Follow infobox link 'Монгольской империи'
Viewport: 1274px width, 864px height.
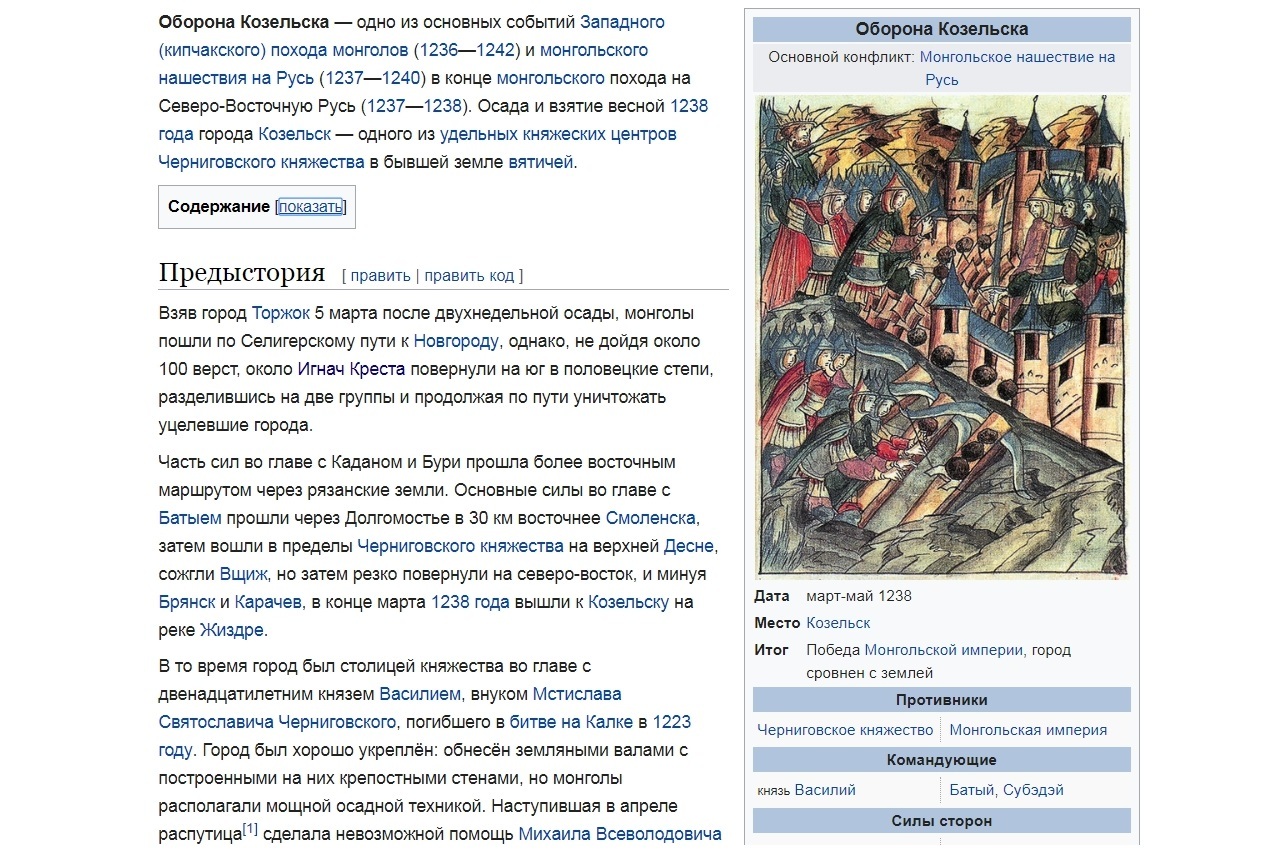pos(944,650)
